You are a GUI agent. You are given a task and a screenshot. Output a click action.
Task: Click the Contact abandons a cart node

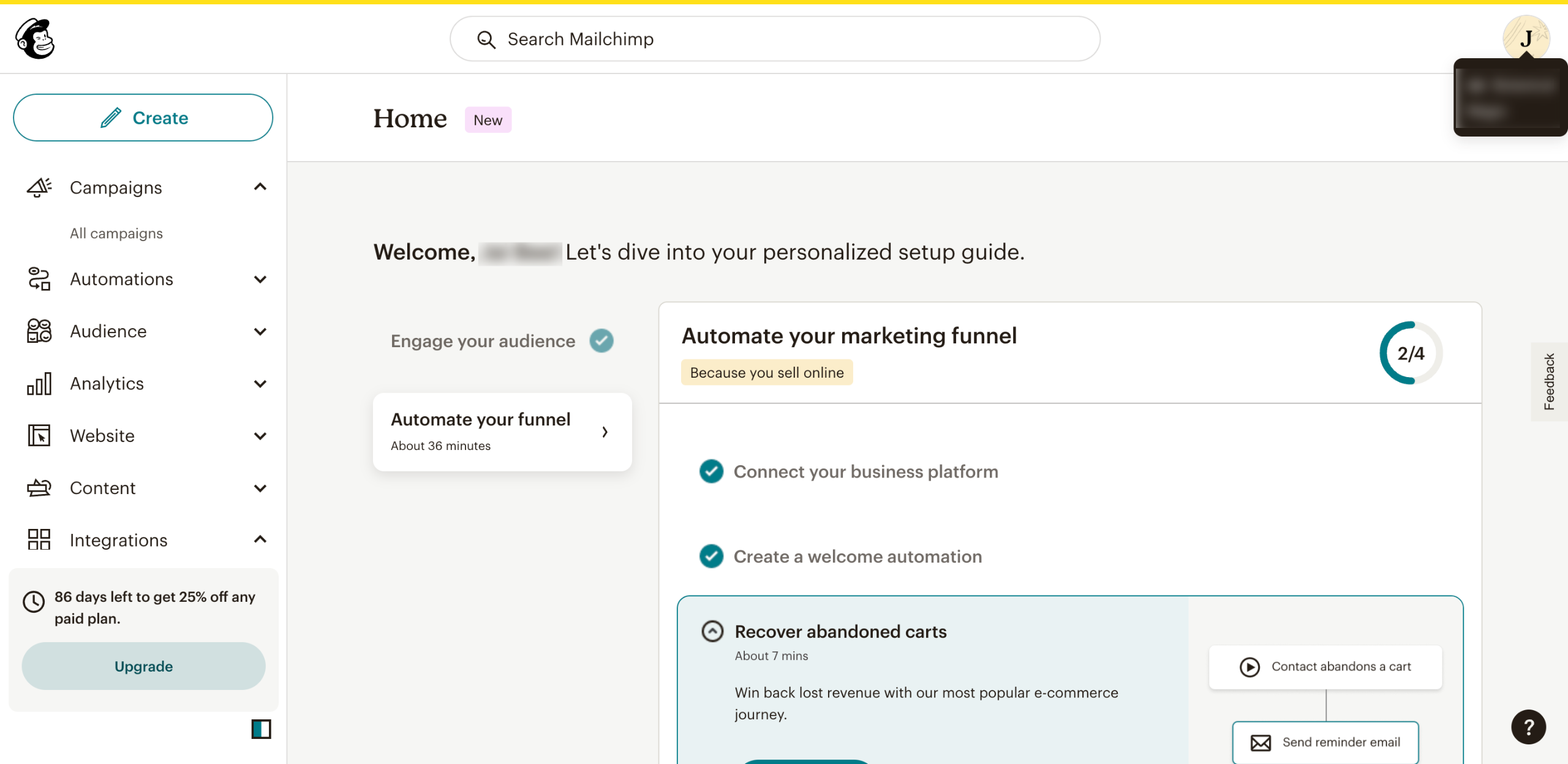[1325, 667]
